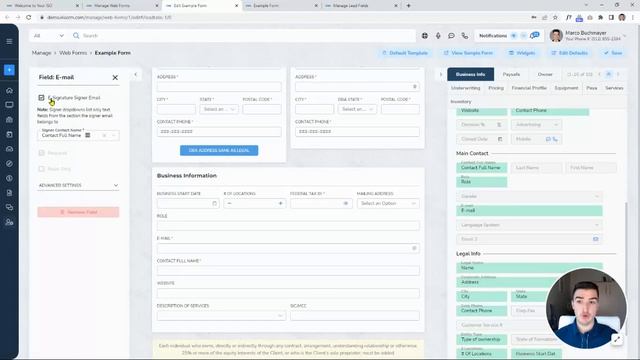Image resolution: width=640 pixels, height=360 pixels.
Task: Click DBA Address Same As Legal button
Action: [x=219, y=150]
